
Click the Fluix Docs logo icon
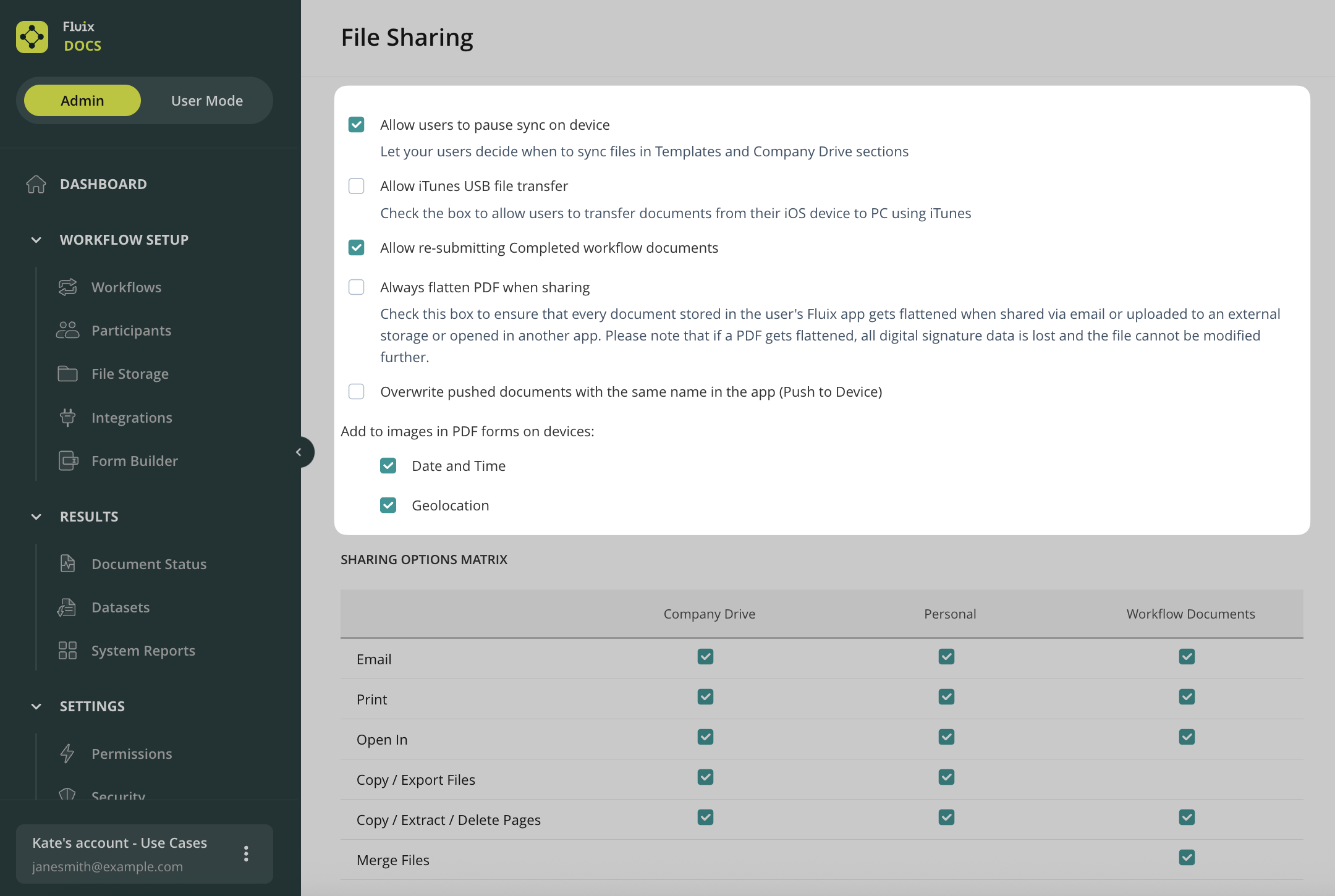[32, 37]
